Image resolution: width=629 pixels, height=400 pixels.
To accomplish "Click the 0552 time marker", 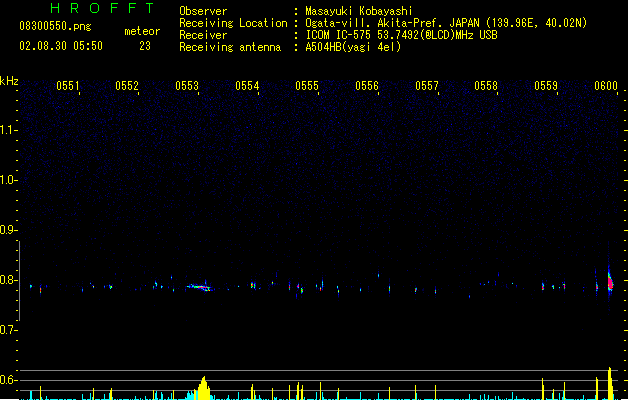I will point(127,86).
